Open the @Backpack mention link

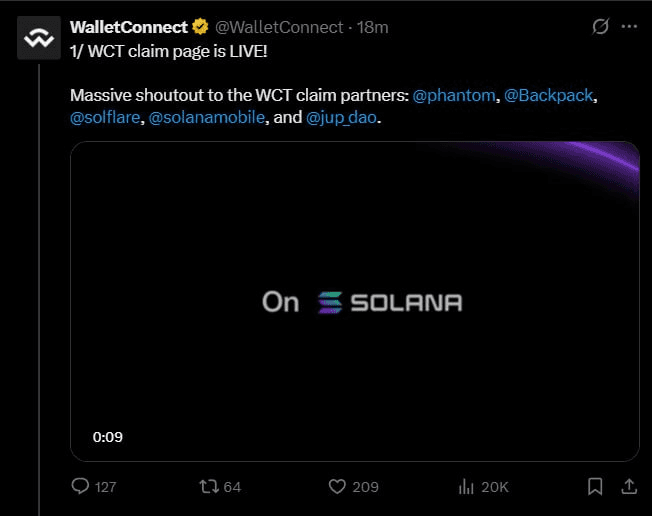pos(548,96)
